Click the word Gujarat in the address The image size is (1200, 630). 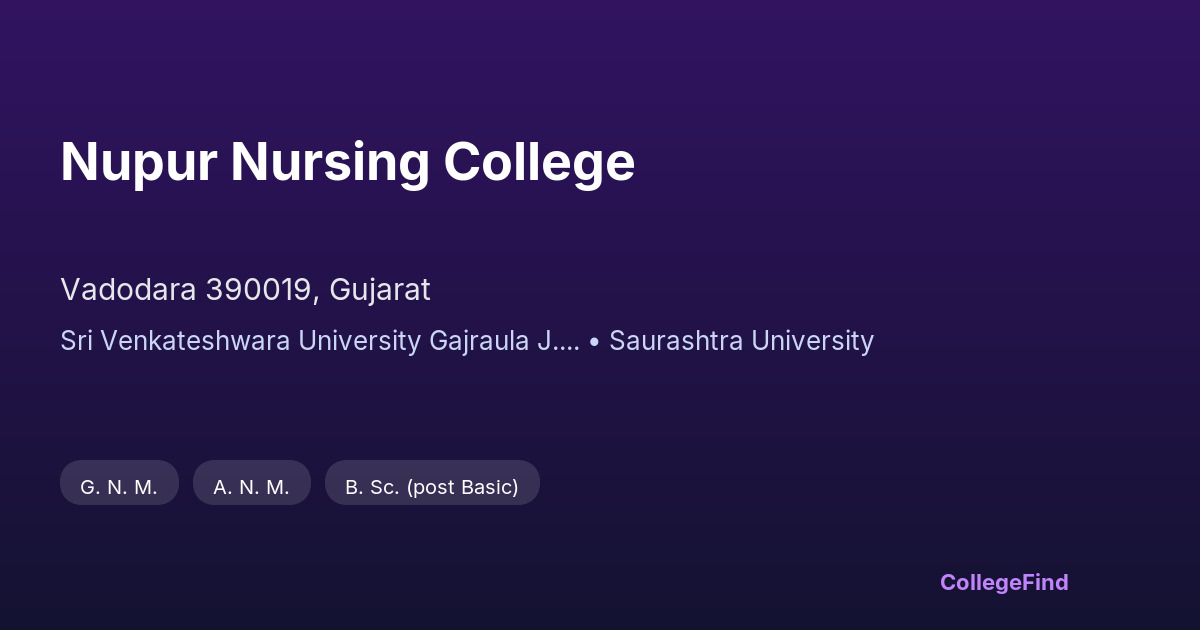click(380, 290)
